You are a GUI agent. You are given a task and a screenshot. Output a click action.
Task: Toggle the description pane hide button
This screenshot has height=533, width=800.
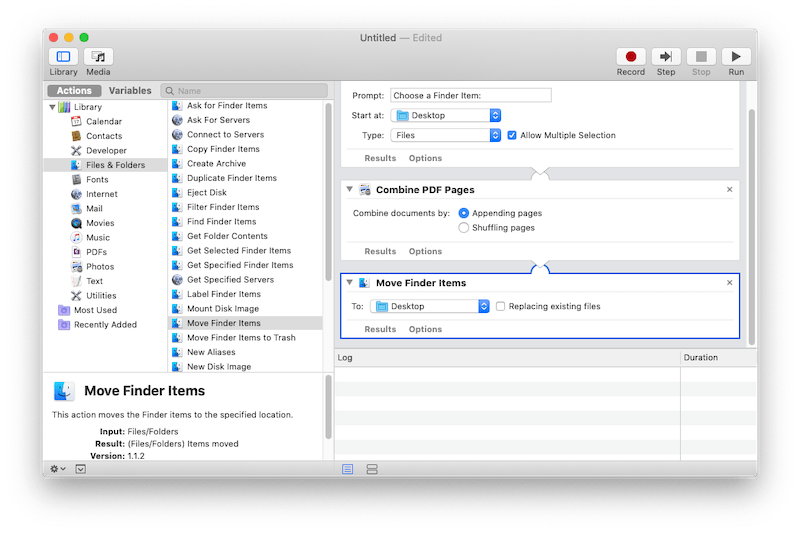tap(81, 469)
